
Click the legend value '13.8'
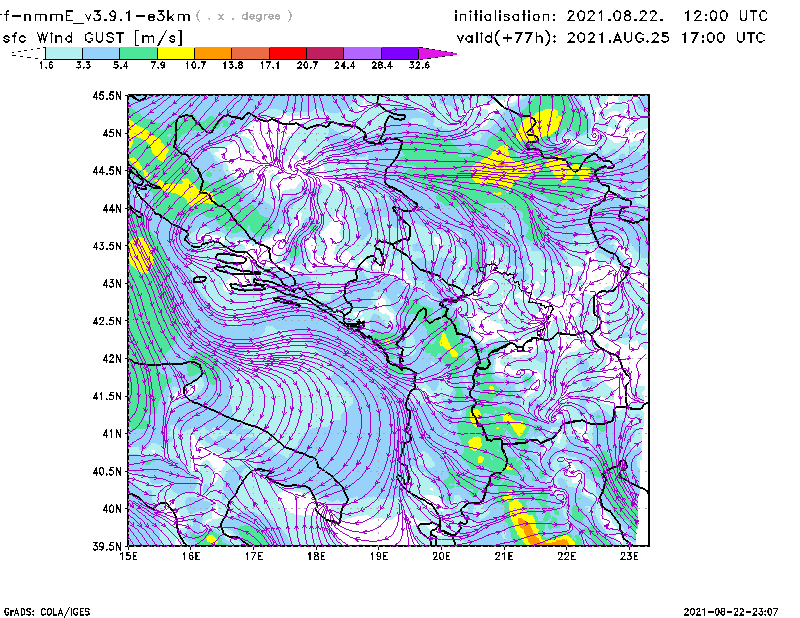coord(233,65)
